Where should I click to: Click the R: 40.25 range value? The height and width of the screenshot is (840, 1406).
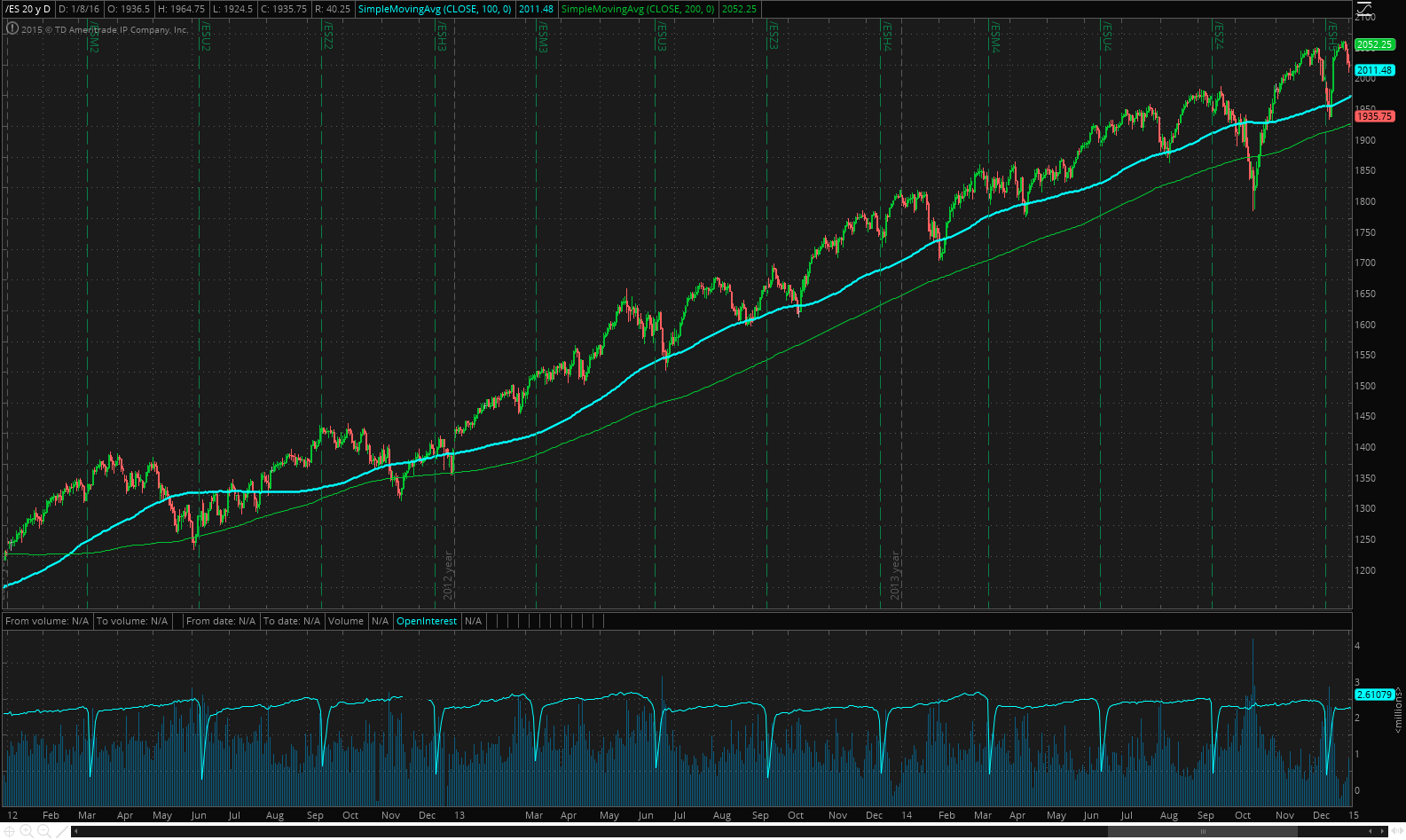point(333,9)
